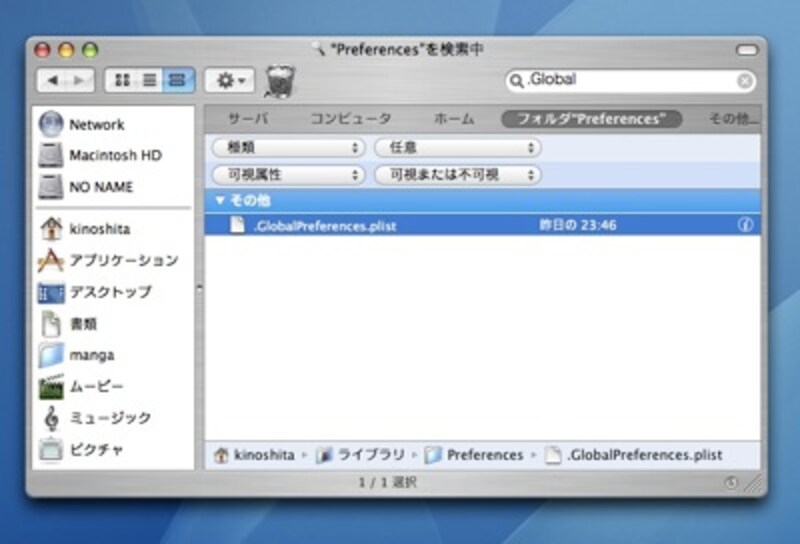Collapse the その他 results group
The height and width of the screenshot is (544, 800).
[220, 200]
